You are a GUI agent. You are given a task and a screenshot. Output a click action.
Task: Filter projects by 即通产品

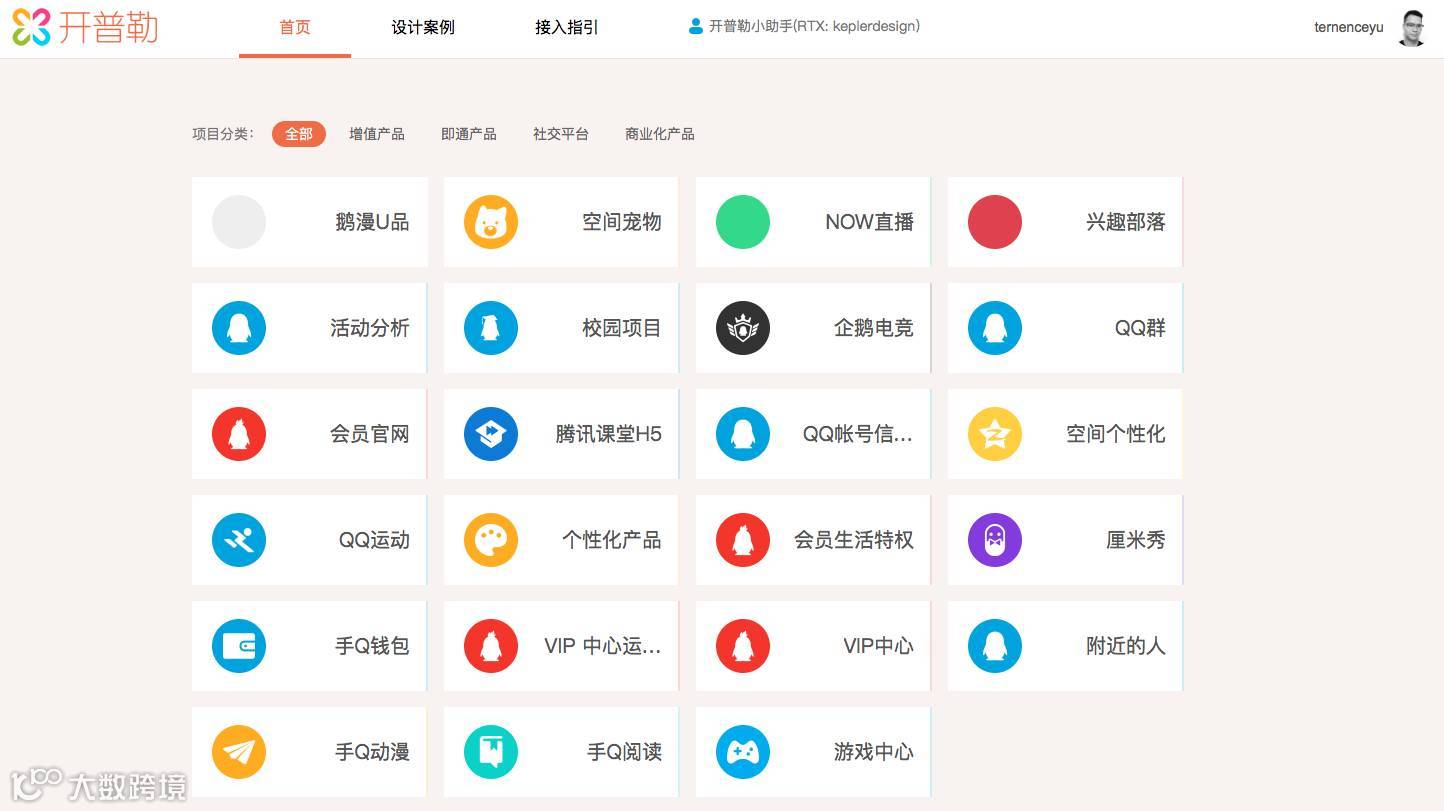(469, 134)
